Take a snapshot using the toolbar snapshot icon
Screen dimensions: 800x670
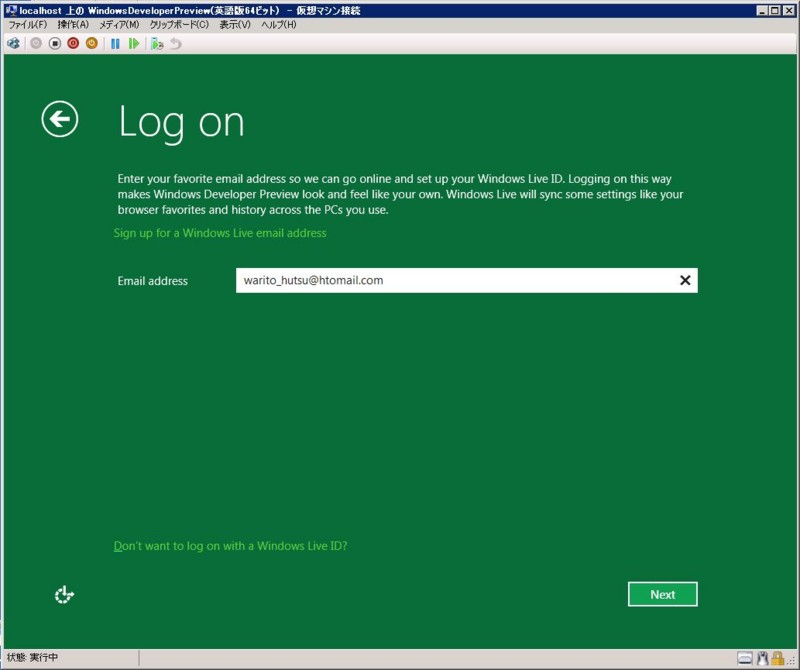click(157, 44)
